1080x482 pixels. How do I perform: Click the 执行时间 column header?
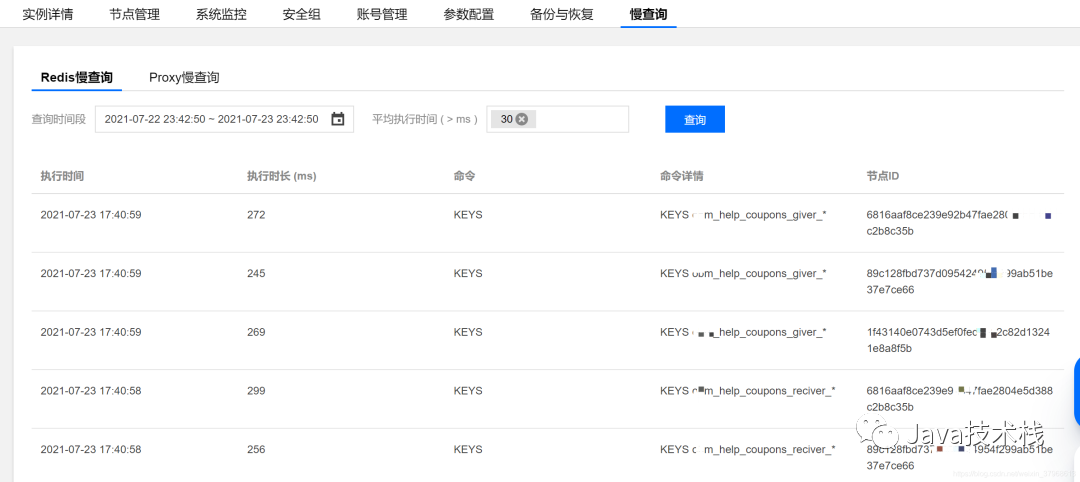click(x=62, y=176)
